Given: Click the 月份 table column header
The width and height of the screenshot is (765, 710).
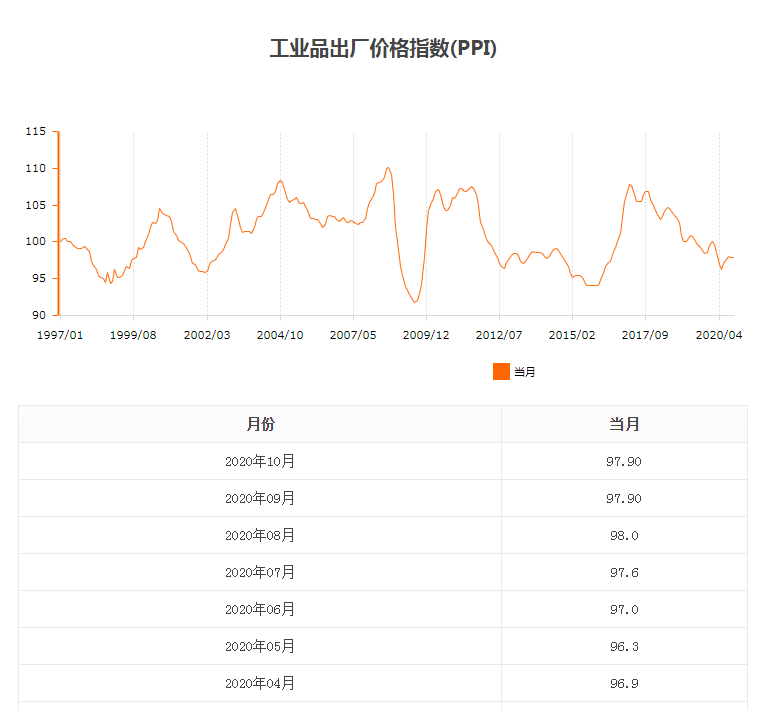Looking at the screenshot, I should (260, 424).
